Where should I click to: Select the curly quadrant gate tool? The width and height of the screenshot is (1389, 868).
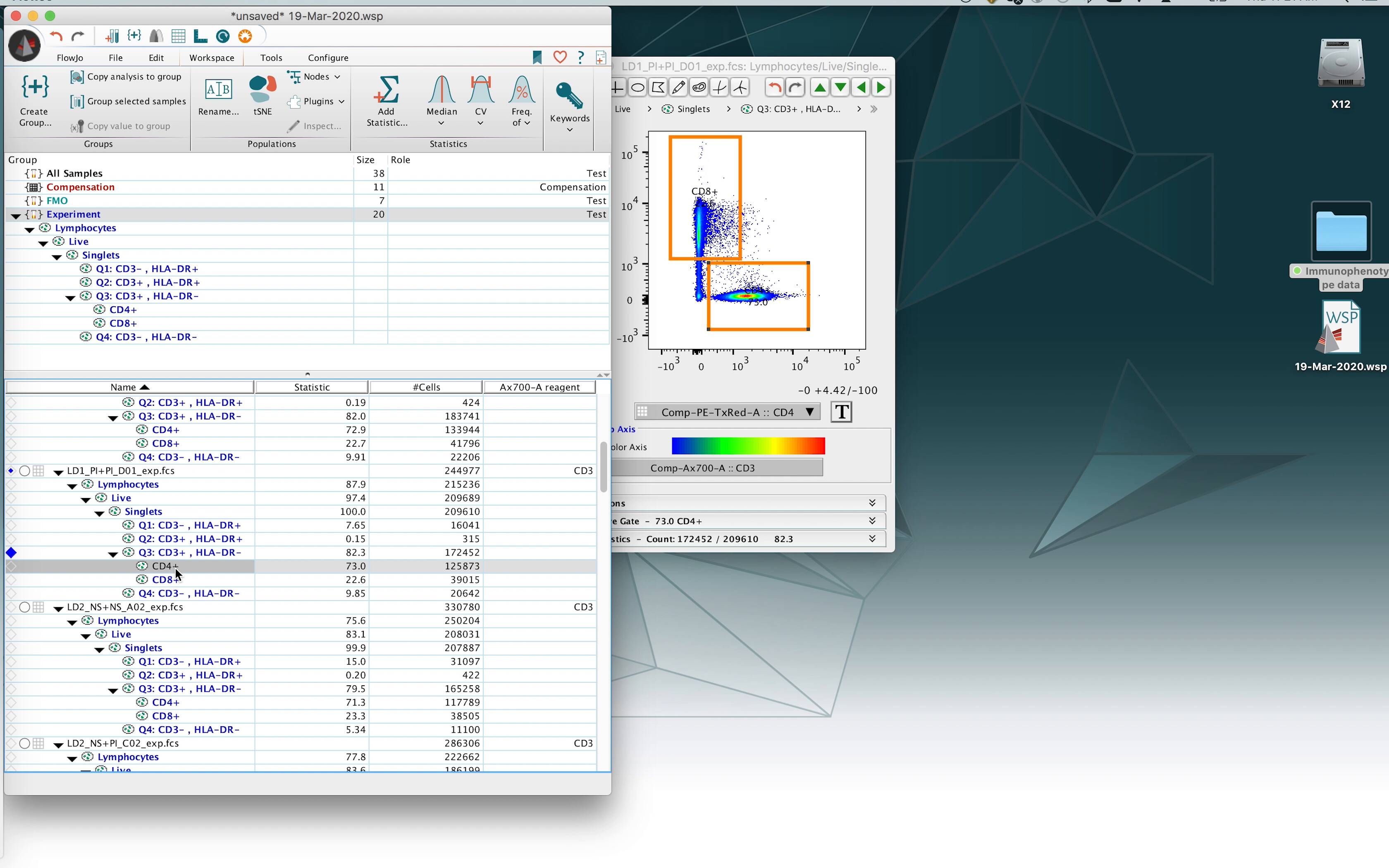[x=719, y=88]
